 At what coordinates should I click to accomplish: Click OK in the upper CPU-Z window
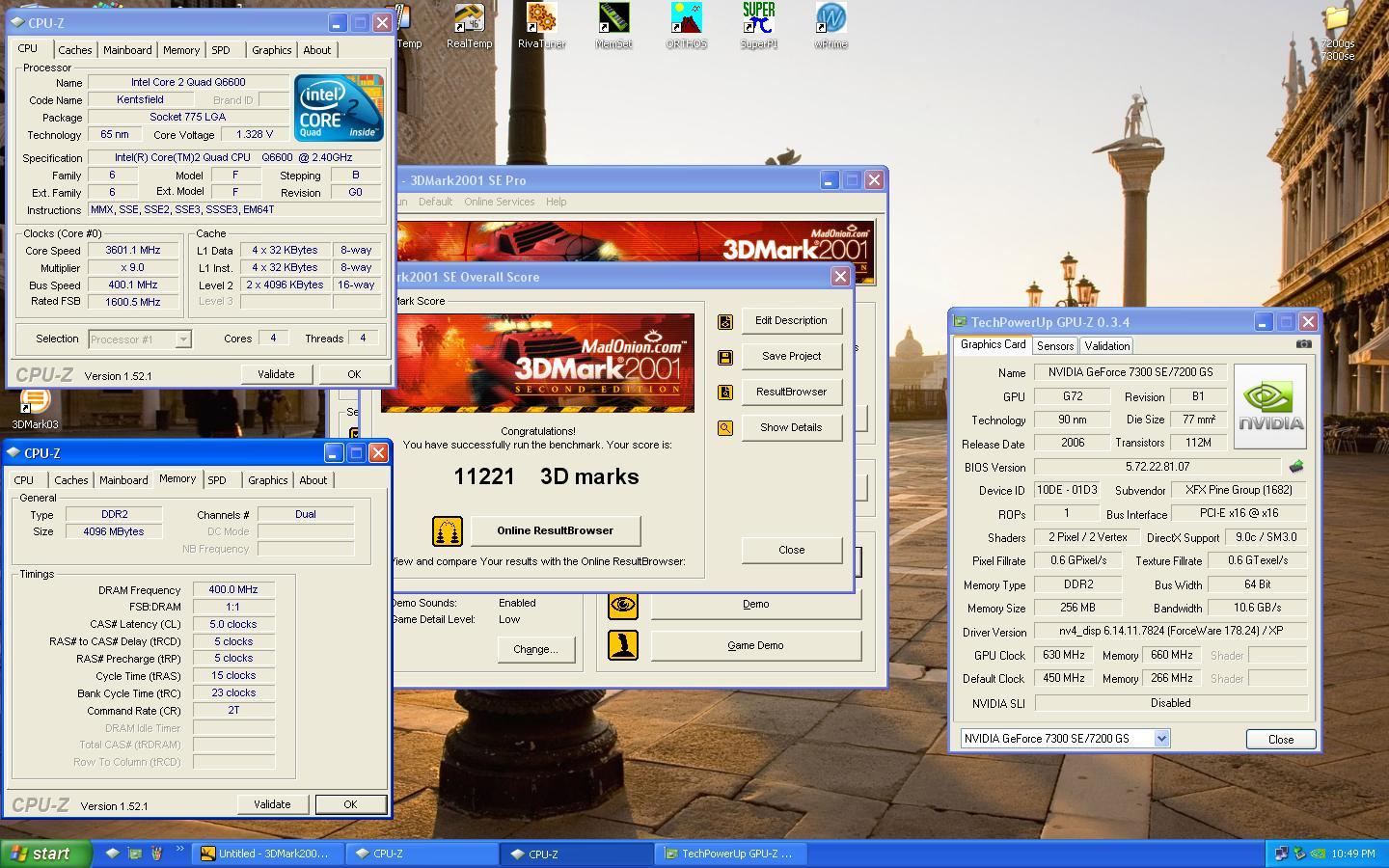[x=354, y=374]
